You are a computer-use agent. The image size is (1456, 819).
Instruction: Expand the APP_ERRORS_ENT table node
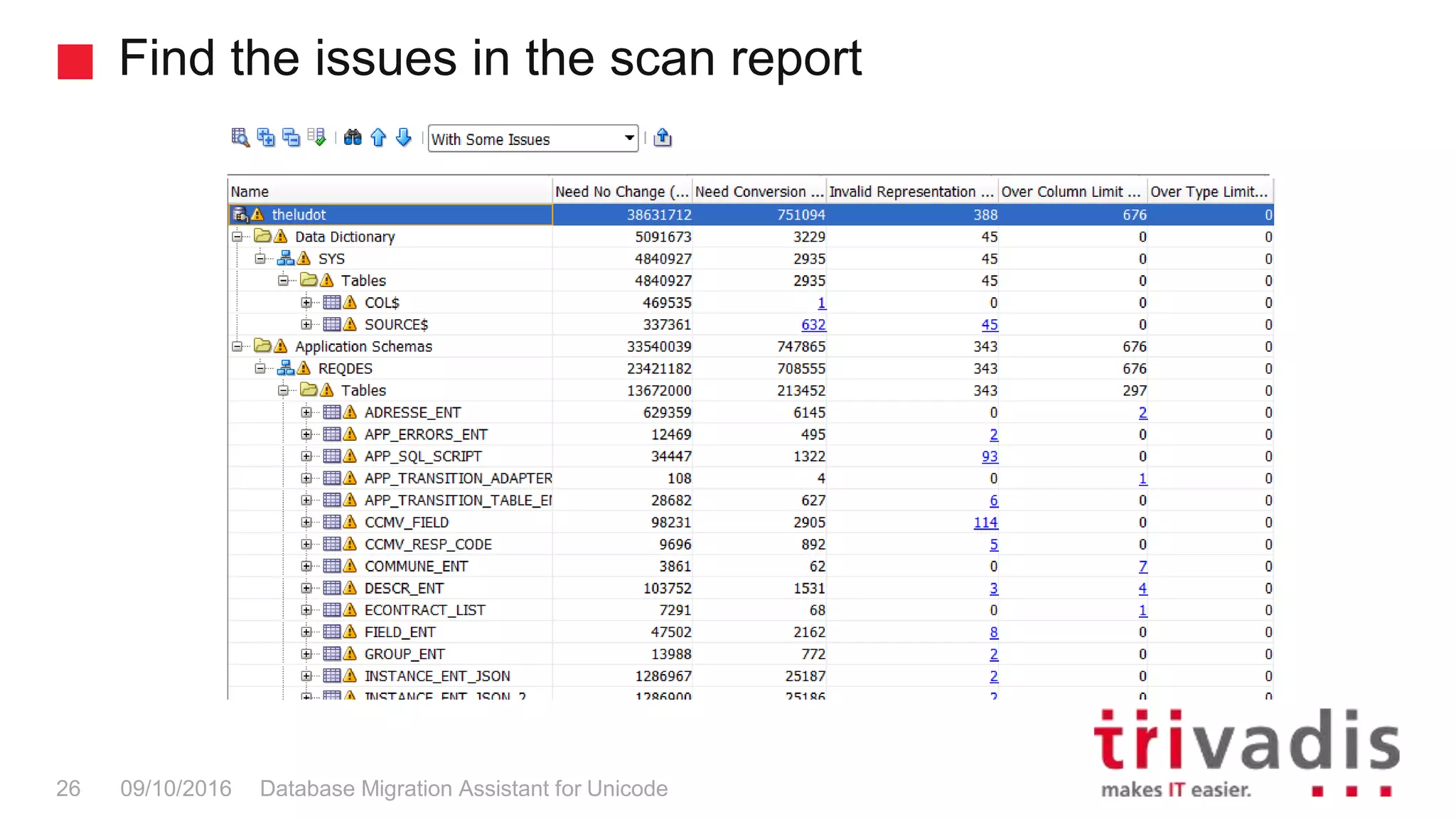pos(306,434)
